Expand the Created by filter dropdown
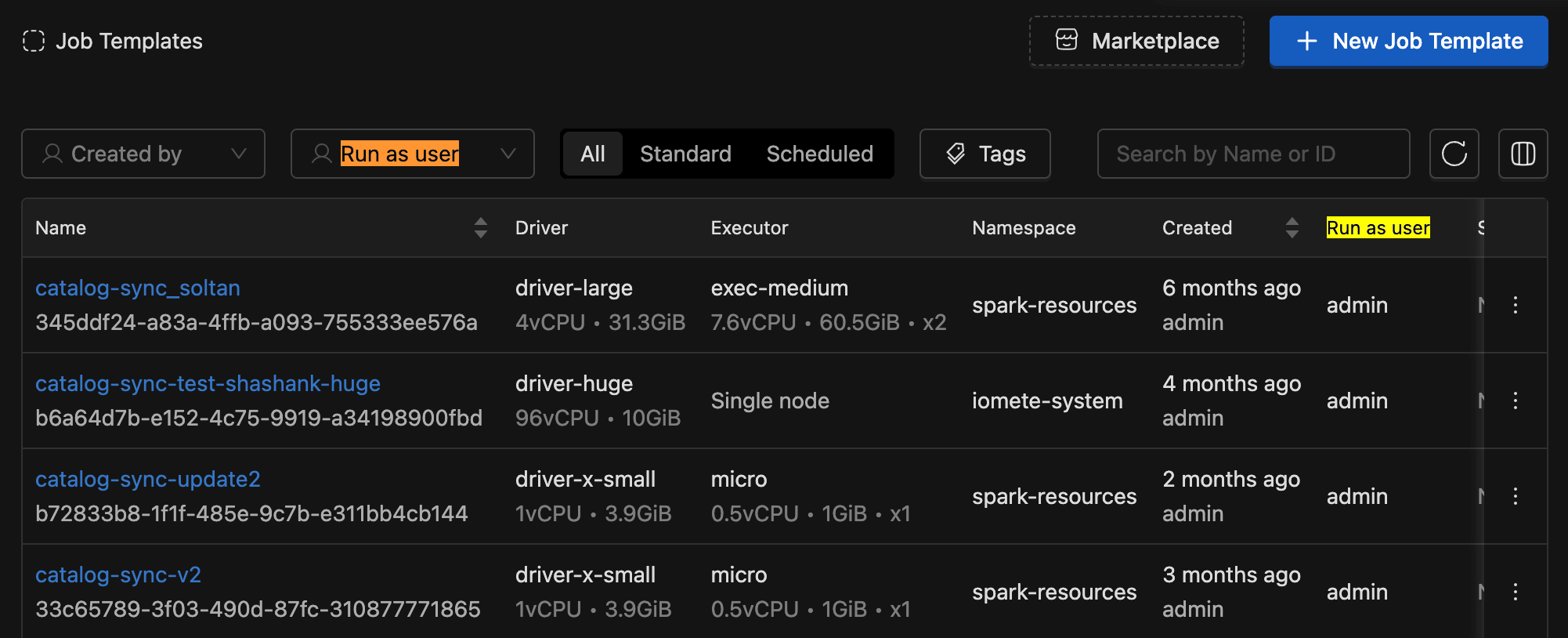 coord(143,154)
